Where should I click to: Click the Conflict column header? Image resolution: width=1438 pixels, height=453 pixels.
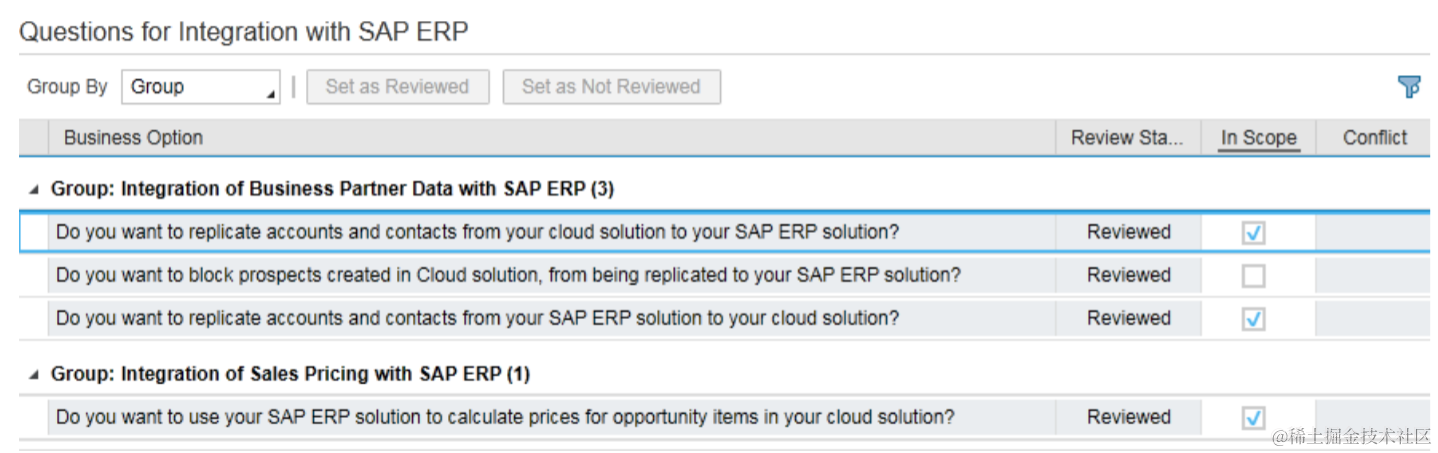point(1374,138)
